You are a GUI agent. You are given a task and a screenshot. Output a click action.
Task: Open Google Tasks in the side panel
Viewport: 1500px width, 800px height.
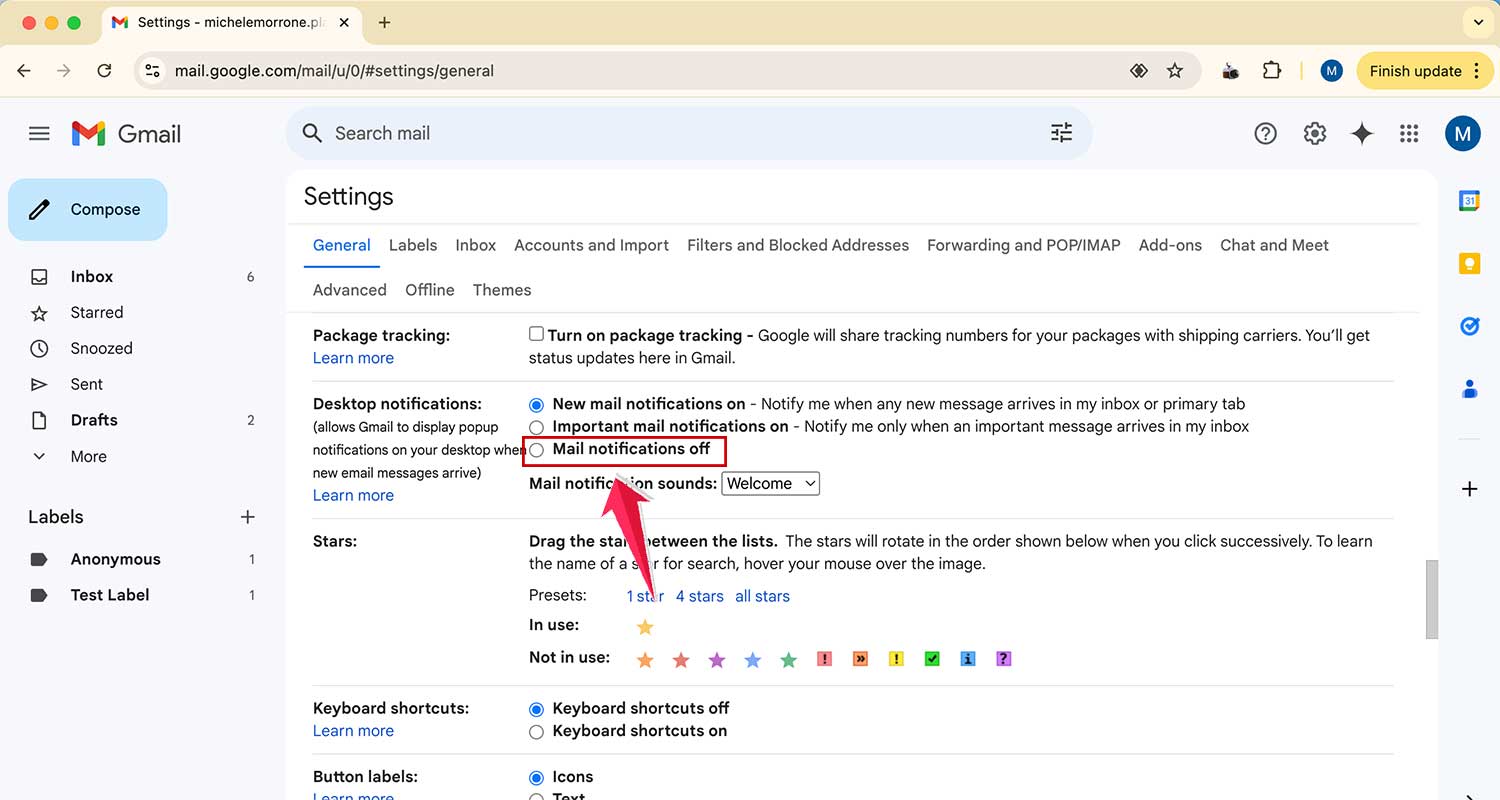coord(1469,325)
